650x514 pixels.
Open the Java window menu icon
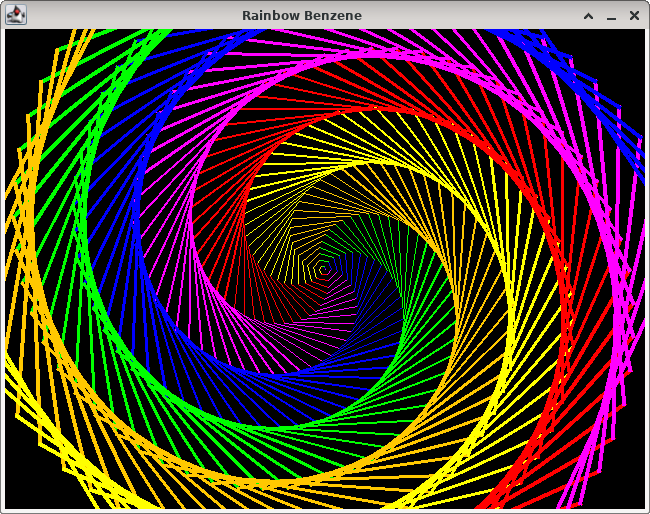click(x=16, y=15)
